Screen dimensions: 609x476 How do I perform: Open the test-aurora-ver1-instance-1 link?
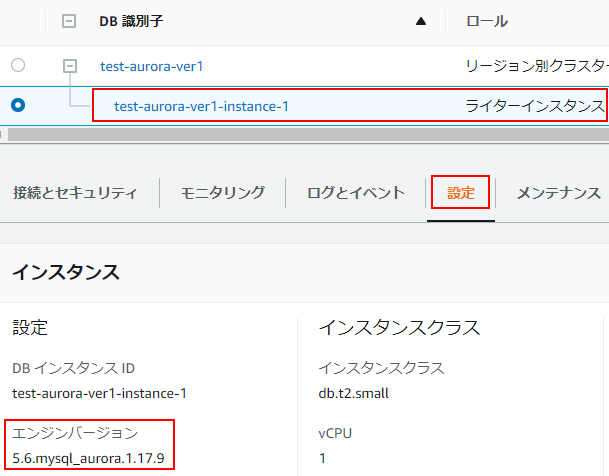[x=201, y=105]
